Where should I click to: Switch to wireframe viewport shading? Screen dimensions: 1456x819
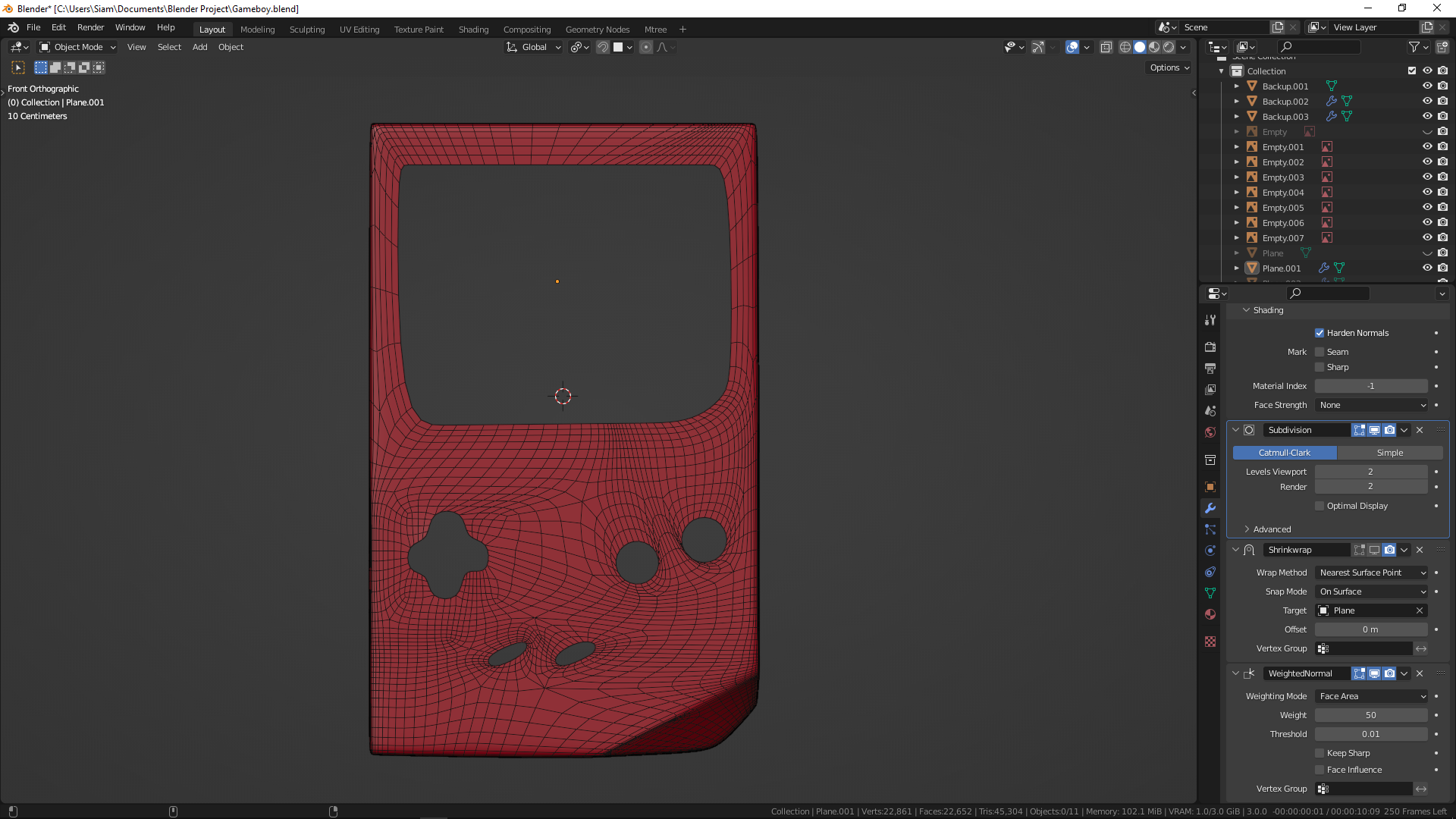[x=1125, y=47]
